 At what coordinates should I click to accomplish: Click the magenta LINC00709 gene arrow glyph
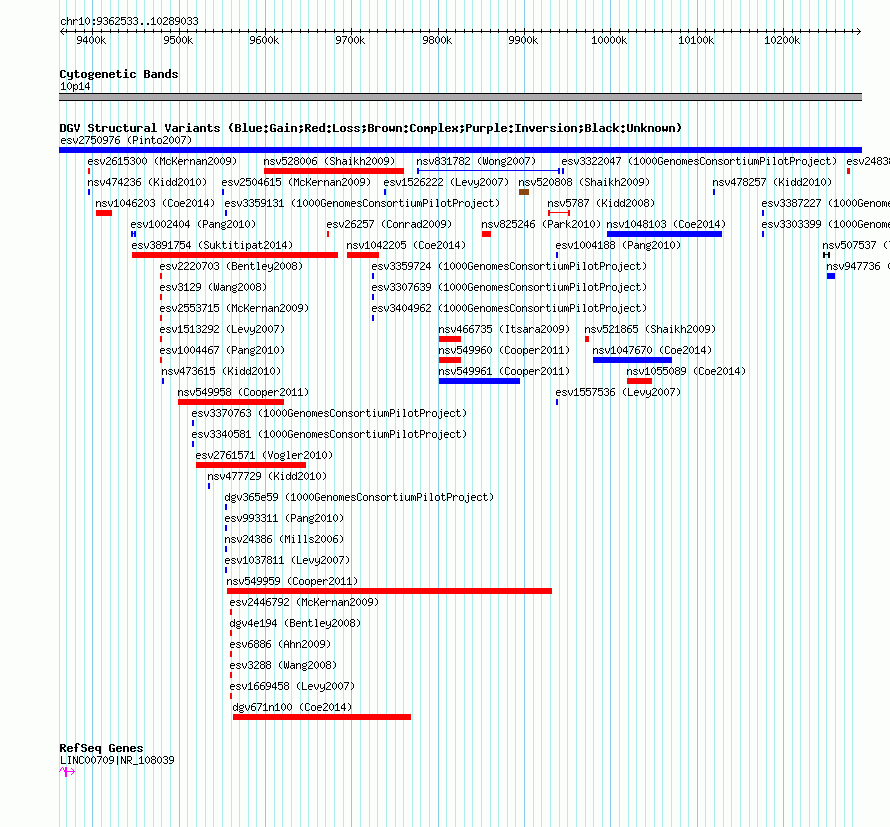click(x=67, y=772)
